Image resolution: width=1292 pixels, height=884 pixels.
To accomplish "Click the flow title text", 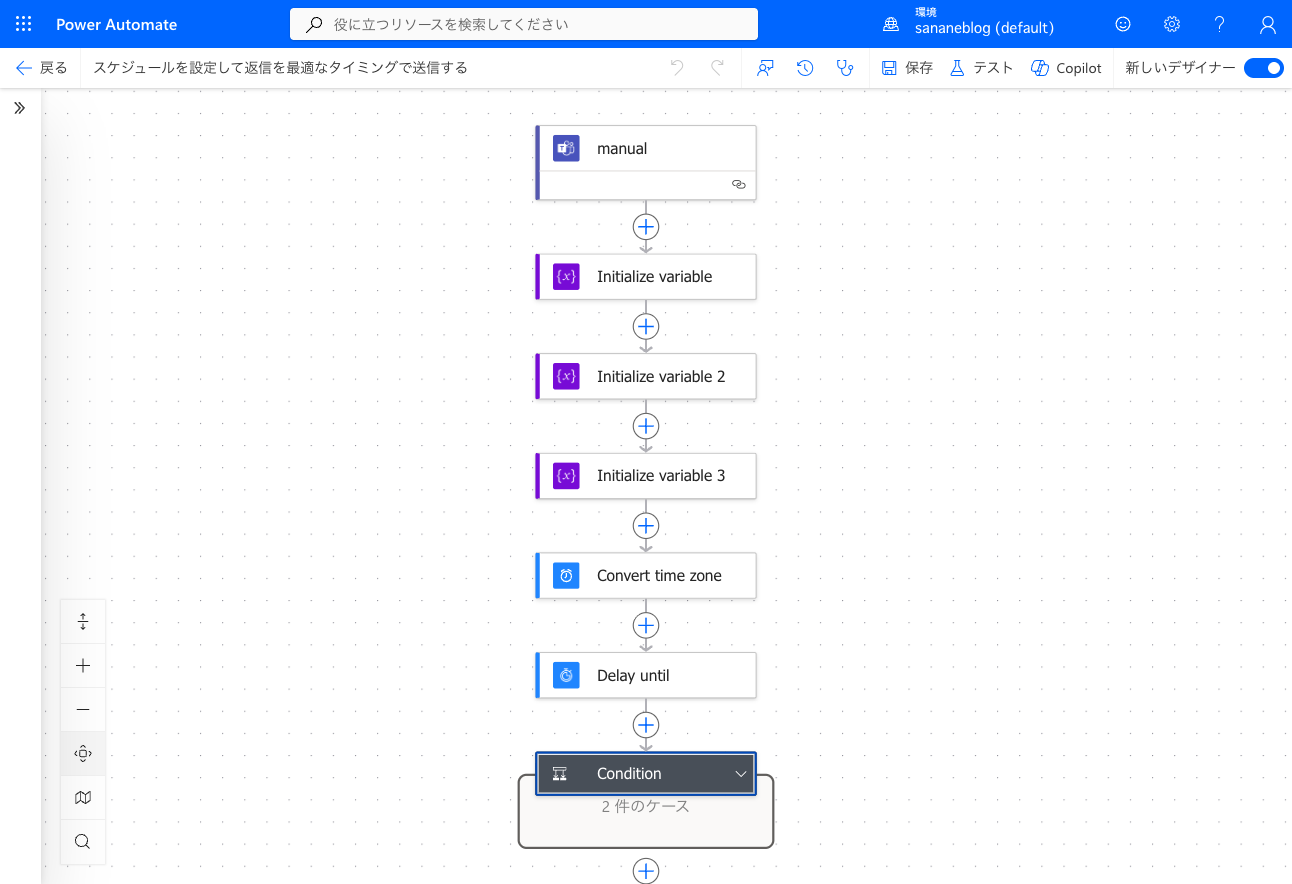I will click(x=280, y=68).
